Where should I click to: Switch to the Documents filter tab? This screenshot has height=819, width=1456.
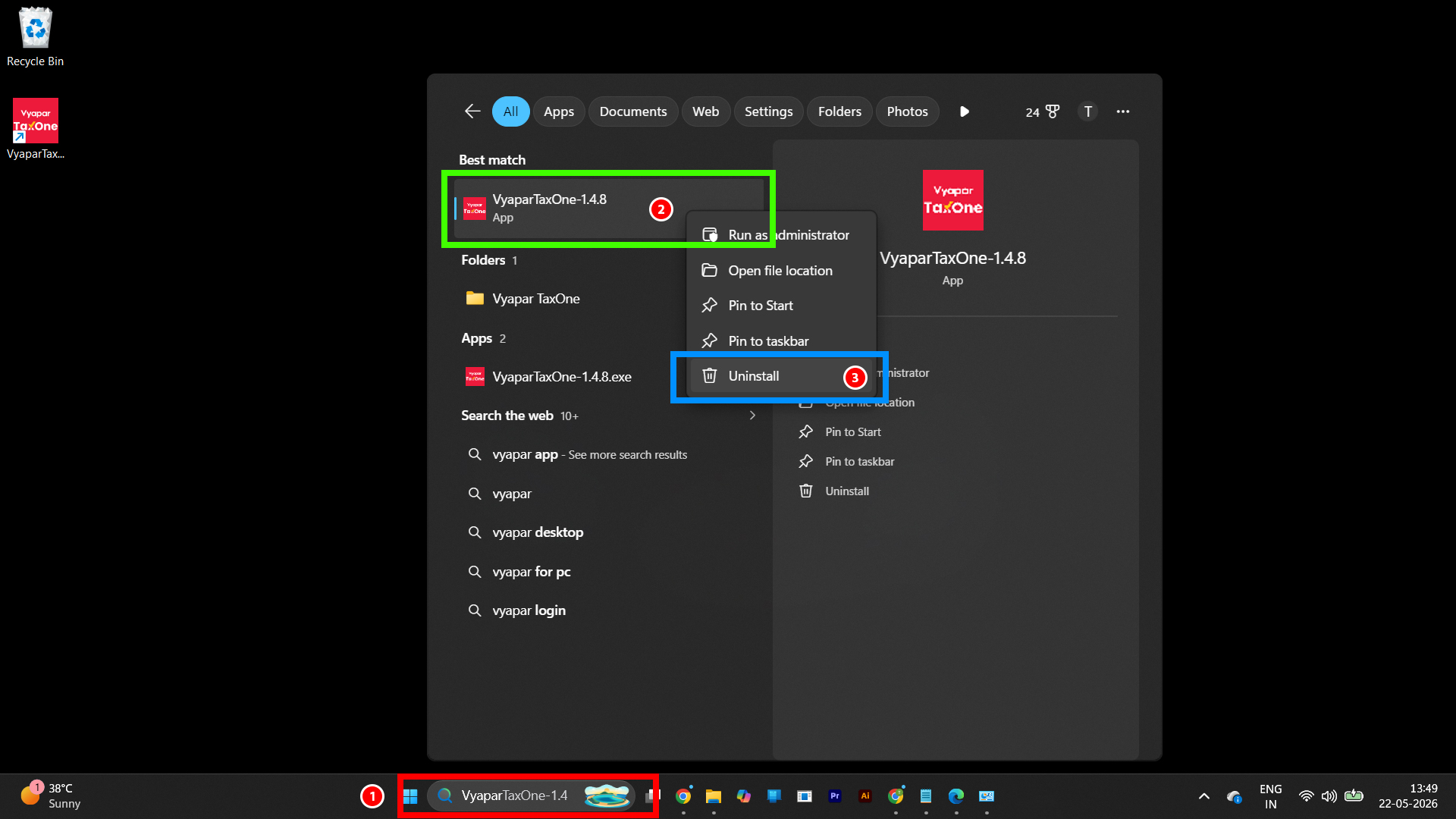(633, 111)
